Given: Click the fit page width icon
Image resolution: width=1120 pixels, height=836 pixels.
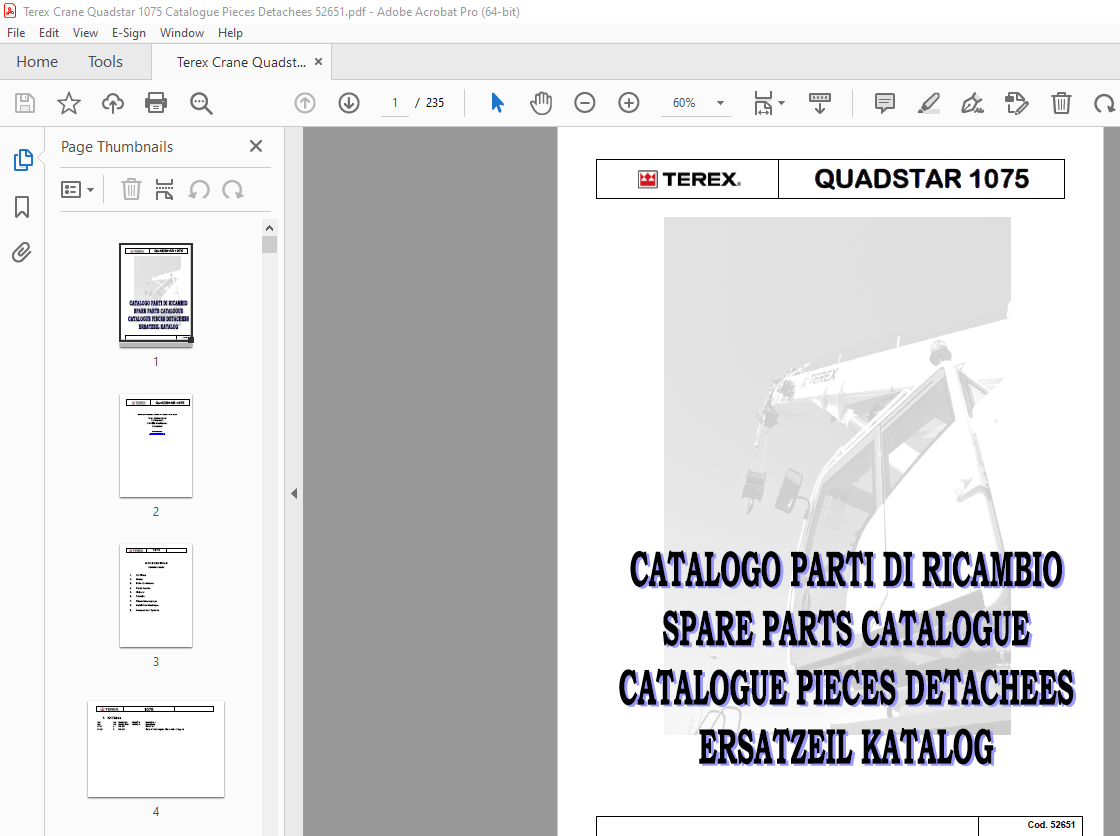Looking at the screenshot, I should (x=763, y=103).
